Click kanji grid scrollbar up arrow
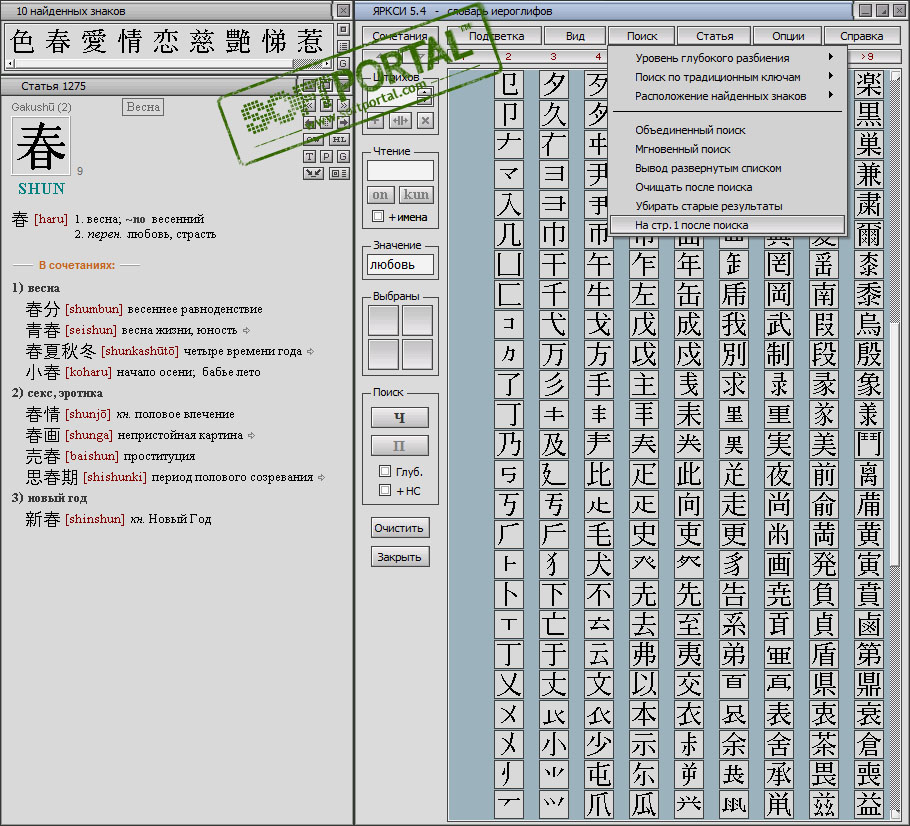 coord(895,75)
